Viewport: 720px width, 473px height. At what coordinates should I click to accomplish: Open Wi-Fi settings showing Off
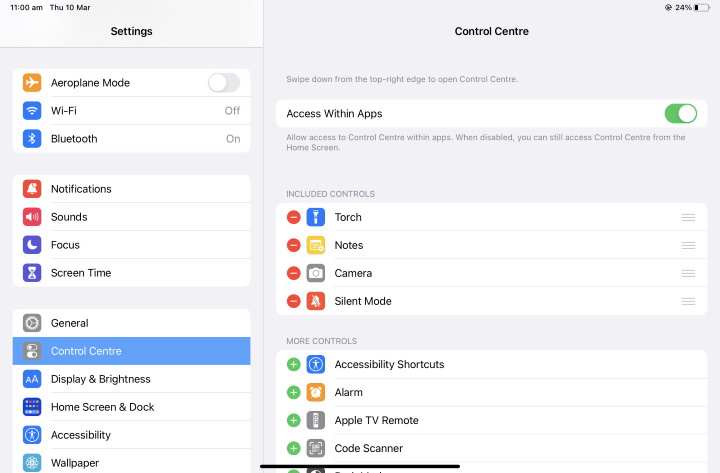point(131,111)
